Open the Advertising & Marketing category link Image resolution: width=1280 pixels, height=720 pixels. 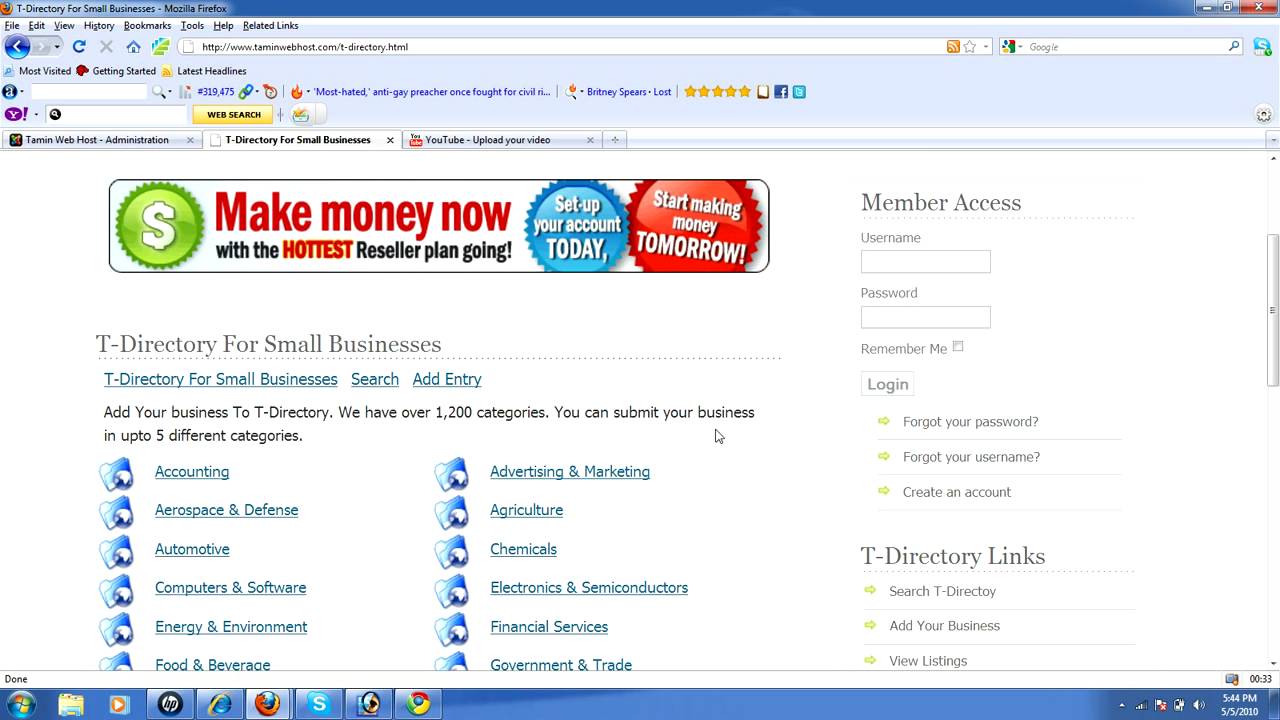pyautogui.click(x=569, y=472)
